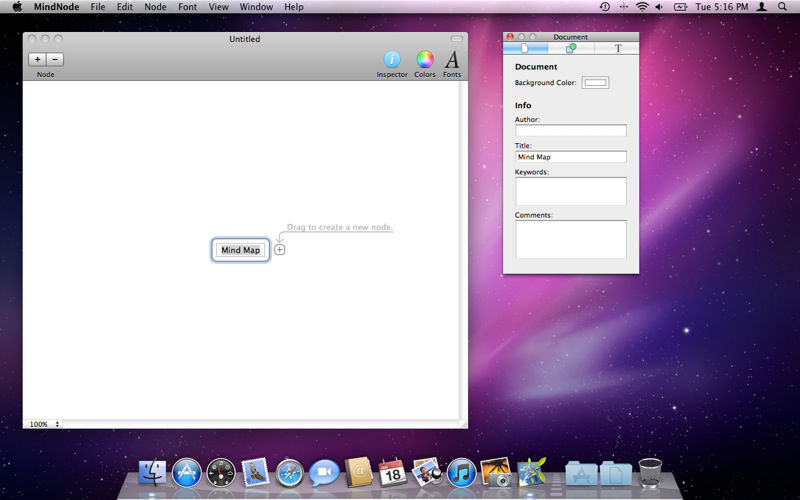Screen dimensions: 800x500
Task: Open the Trash in the dock
Action: tap(650, 472)
